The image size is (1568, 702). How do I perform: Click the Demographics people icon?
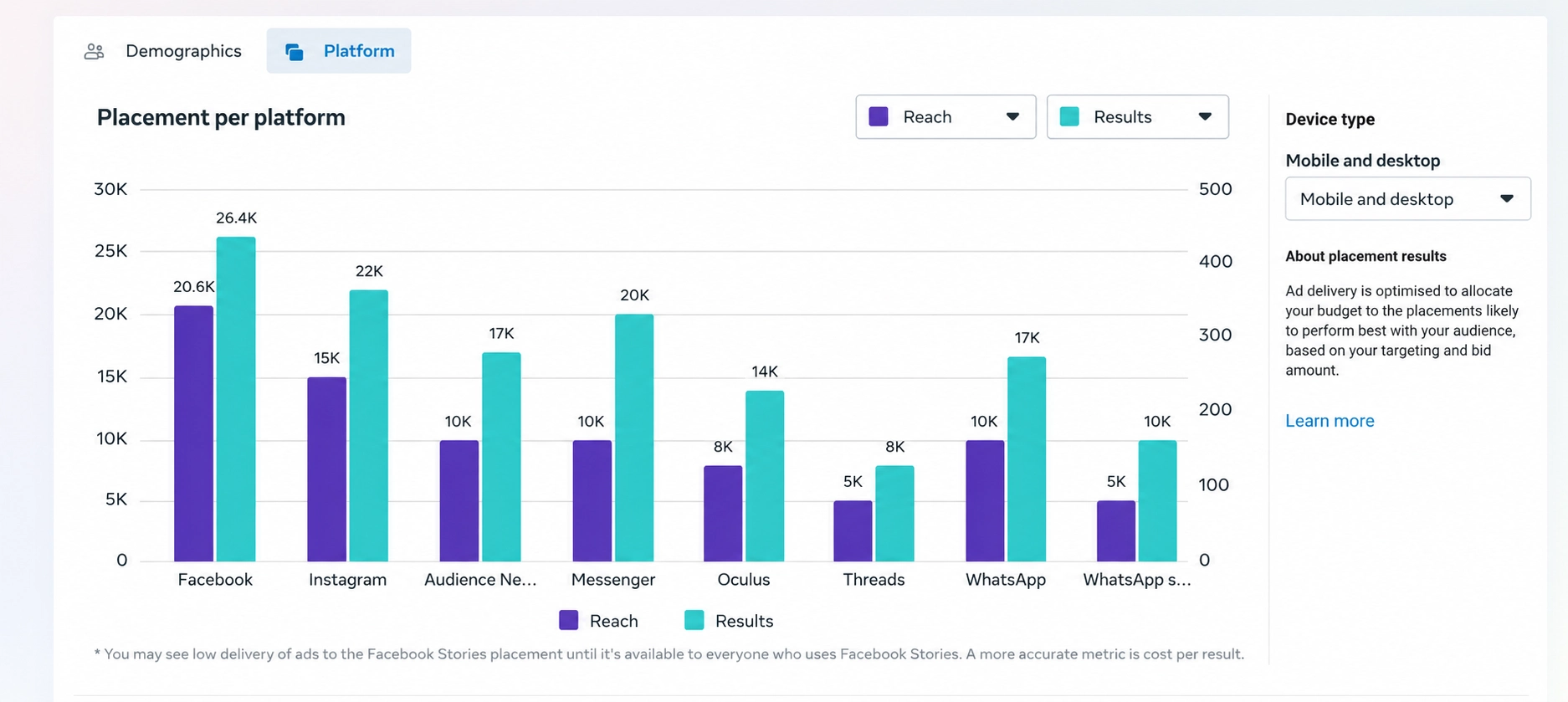tap(94, 51)
